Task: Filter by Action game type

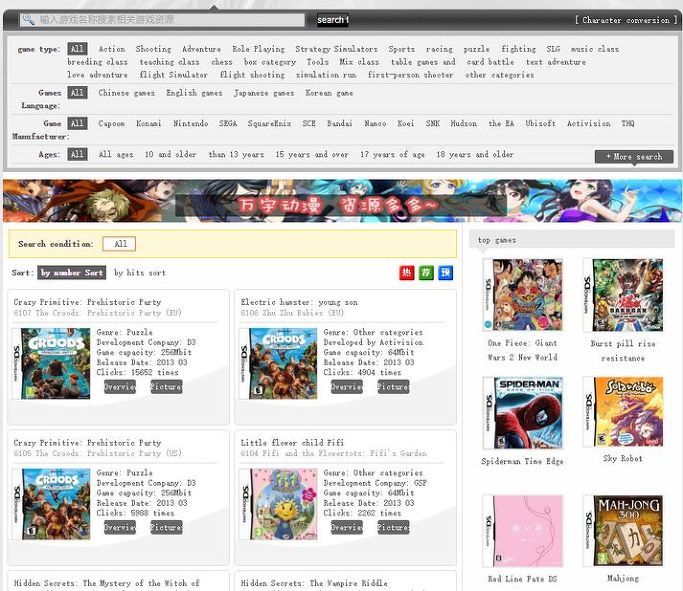Action: tap(112, 49)
